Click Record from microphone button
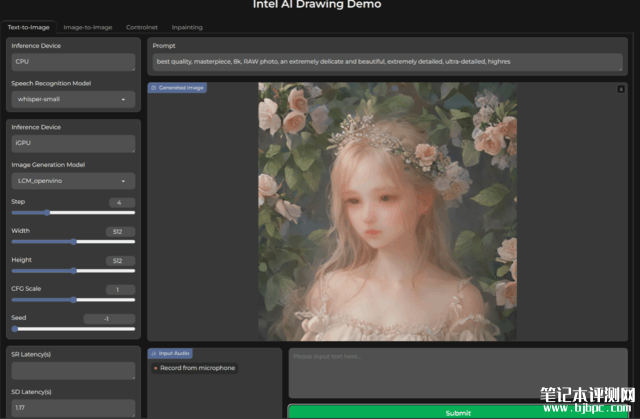Viewport: 640px width, 419px height. [194, 368]
